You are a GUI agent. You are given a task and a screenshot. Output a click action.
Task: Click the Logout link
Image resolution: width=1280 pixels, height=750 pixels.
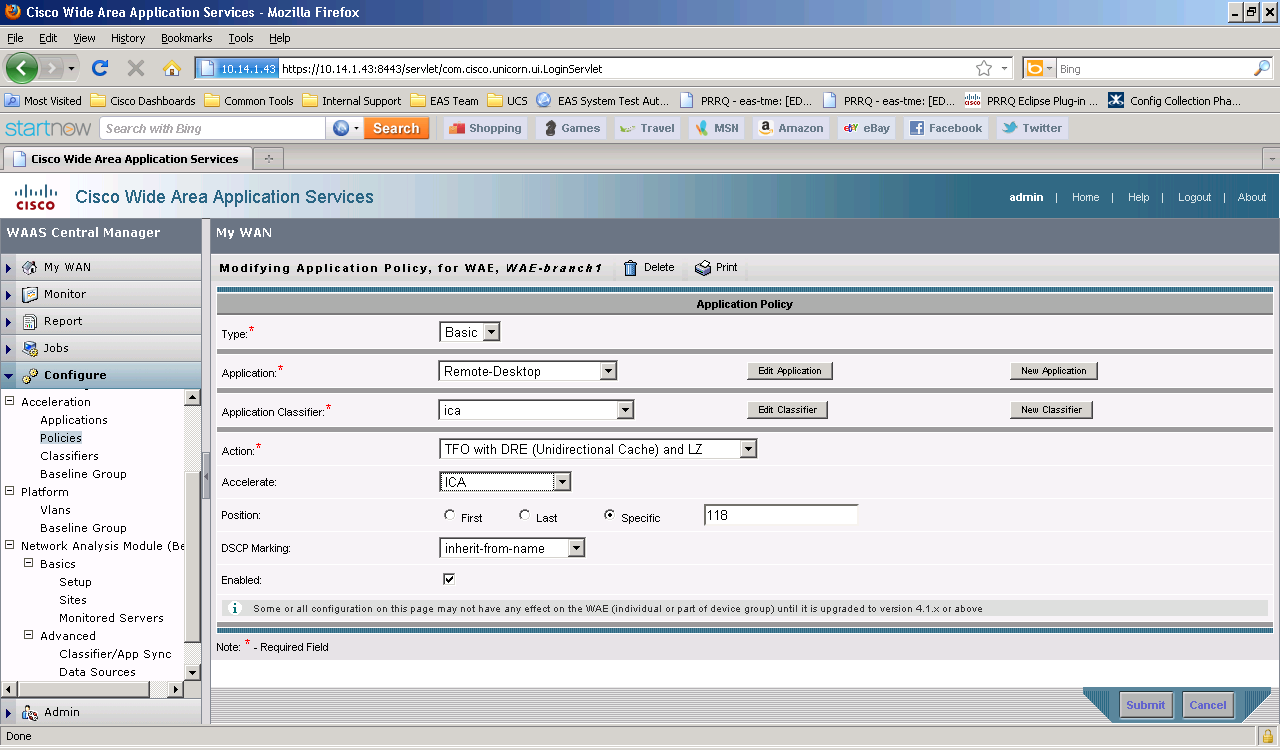click(x=1194, y=197)
